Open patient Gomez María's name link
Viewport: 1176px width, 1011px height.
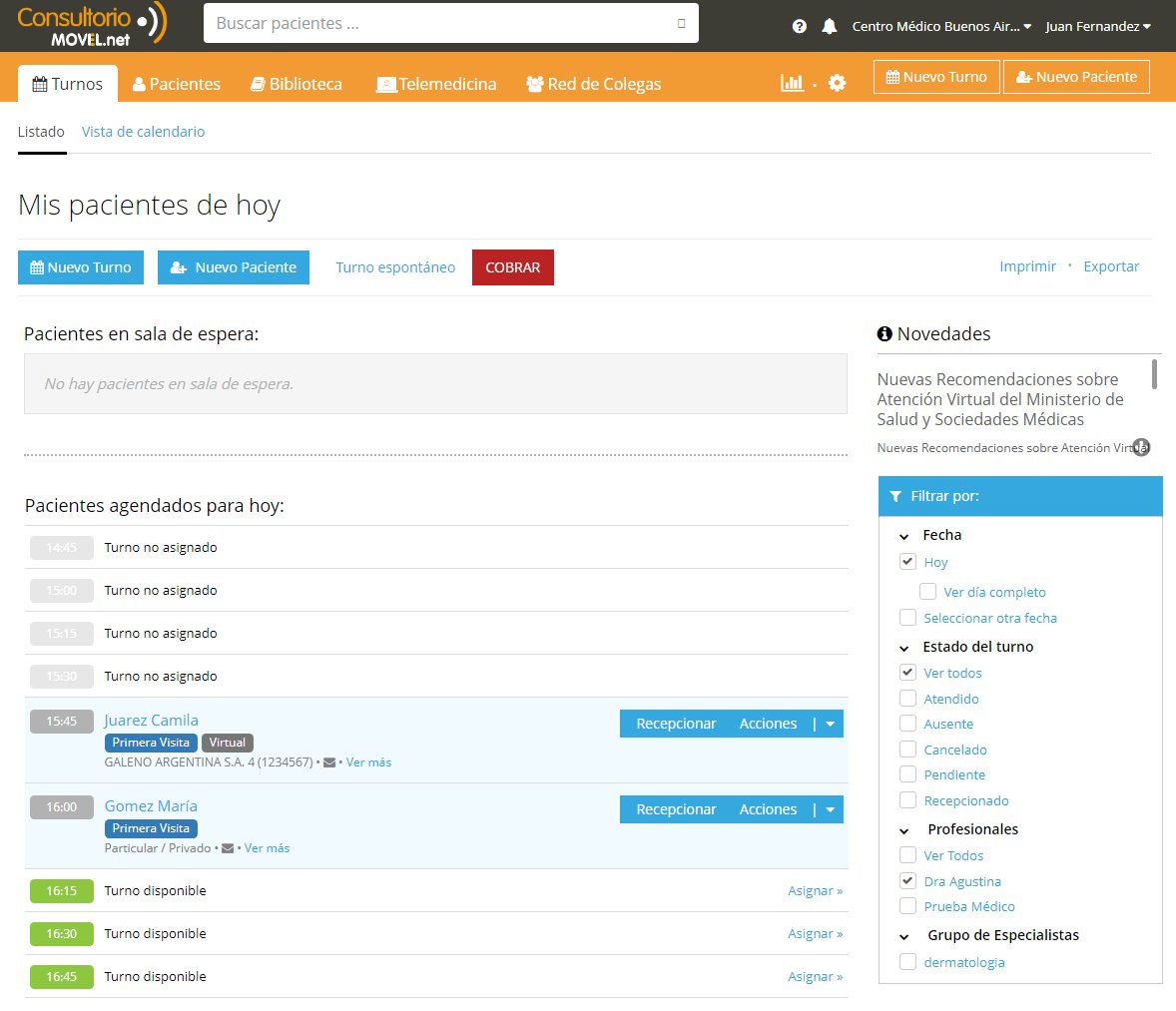151,806
